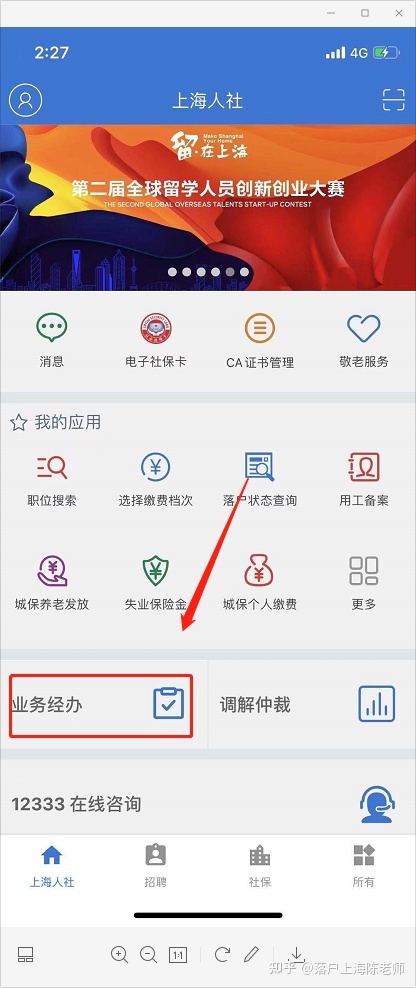Open 落户状态查询 status query

(x=260, y=467)
